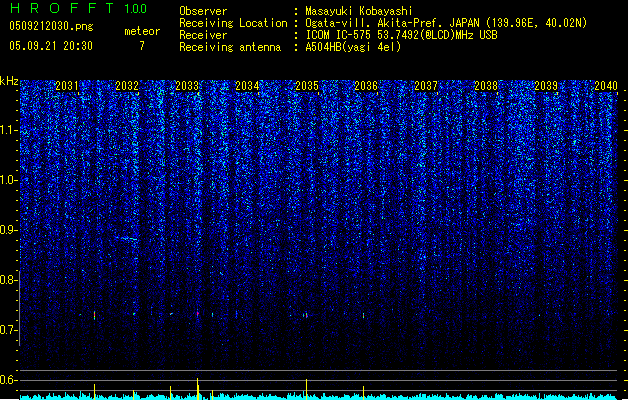Click the echo blip at 2036
The width and height of the screenshot is (629, 400).
363,316
